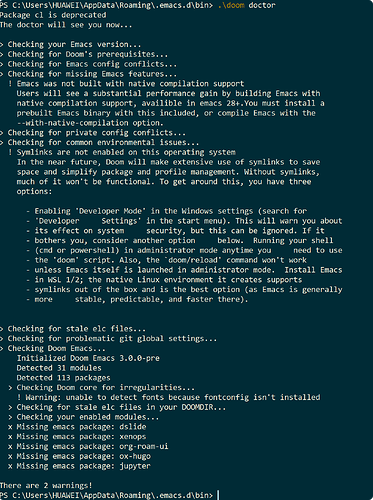
Task: Click the 'doom/reload' command mention
Action: click(193, 260)
